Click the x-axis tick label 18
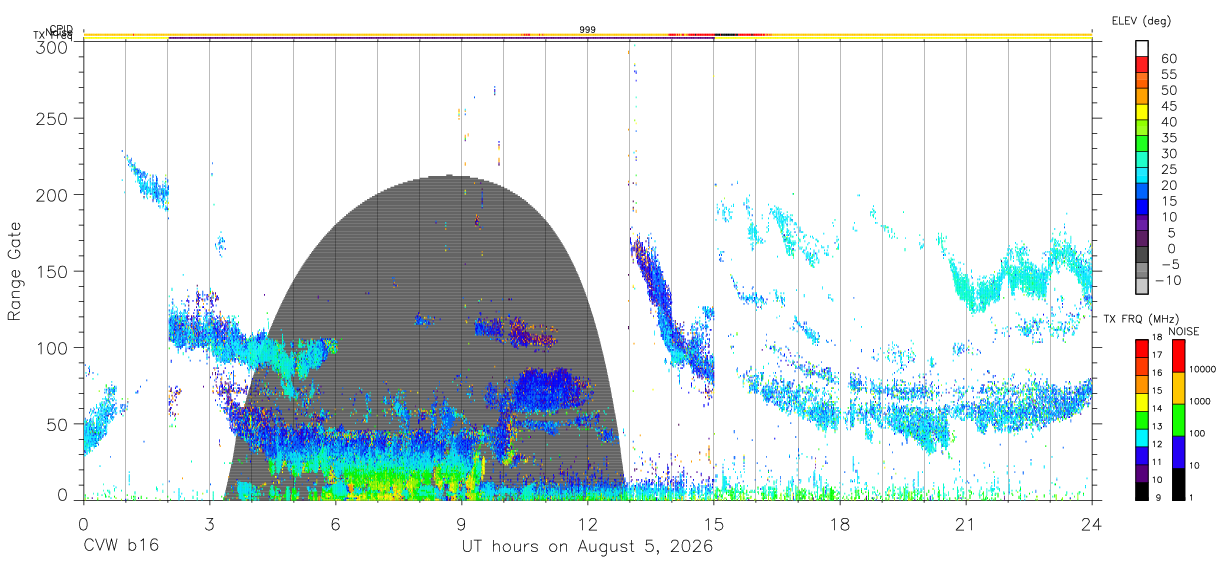Viewport: 1228px width, 567px height. tap(840, 523)
